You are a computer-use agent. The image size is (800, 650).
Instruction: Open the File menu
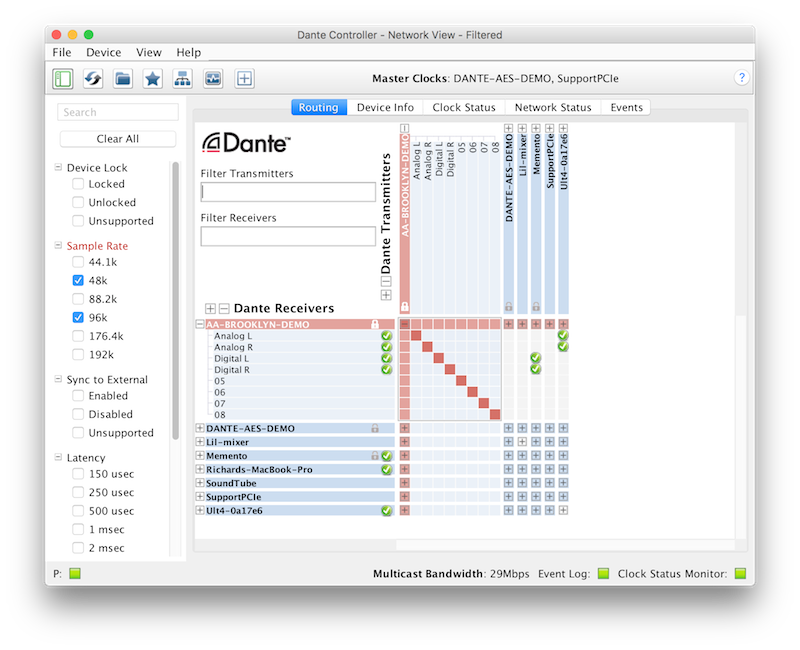62,53
